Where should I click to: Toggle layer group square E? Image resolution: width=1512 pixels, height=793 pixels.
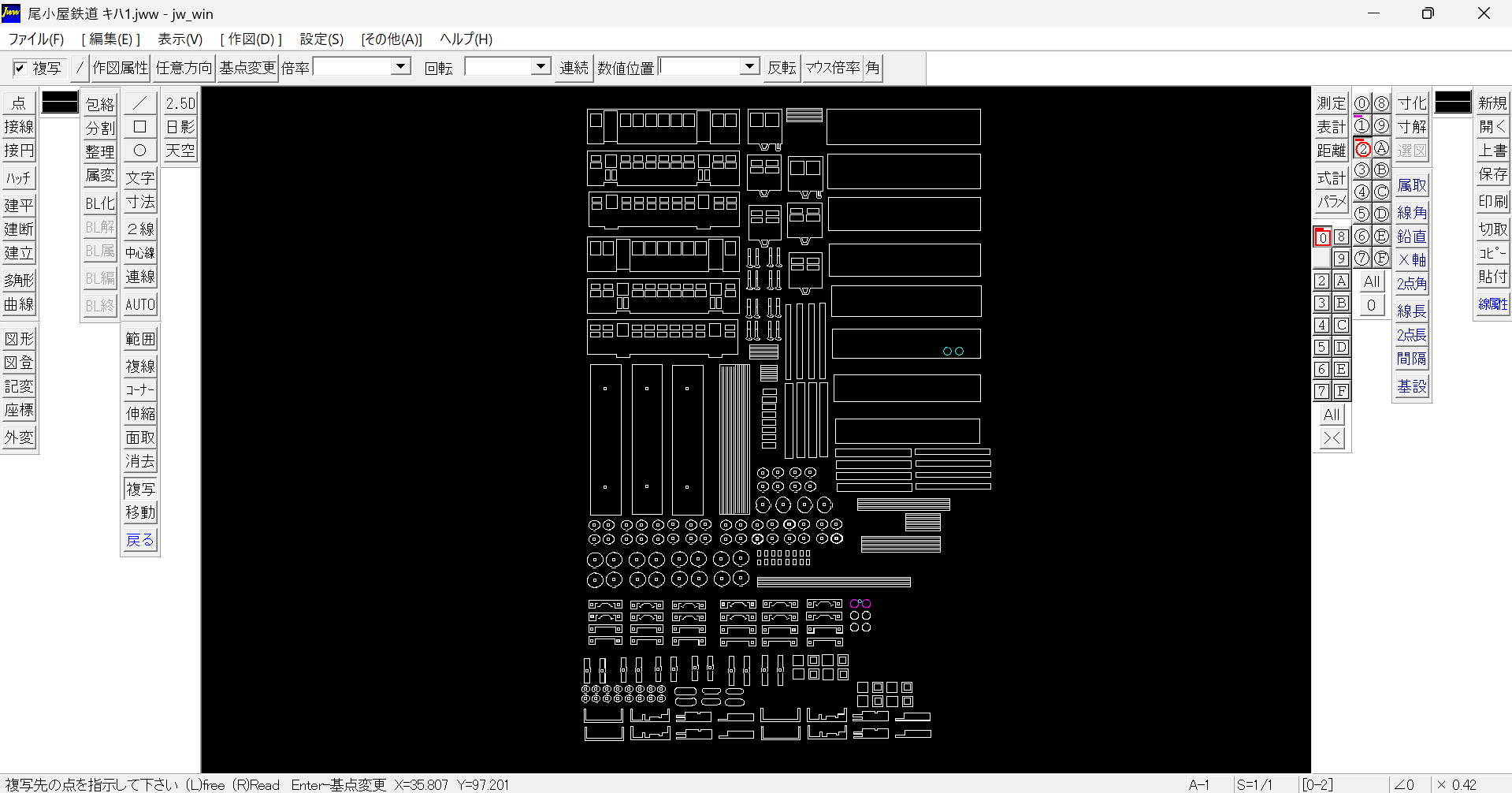coord(1341,369)
